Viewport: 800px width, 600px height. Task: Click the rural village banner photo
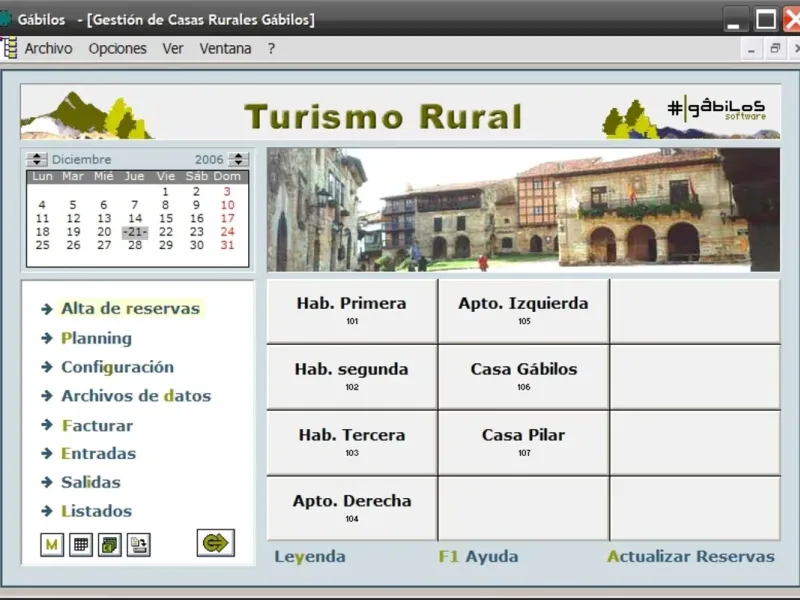[523, 210]
